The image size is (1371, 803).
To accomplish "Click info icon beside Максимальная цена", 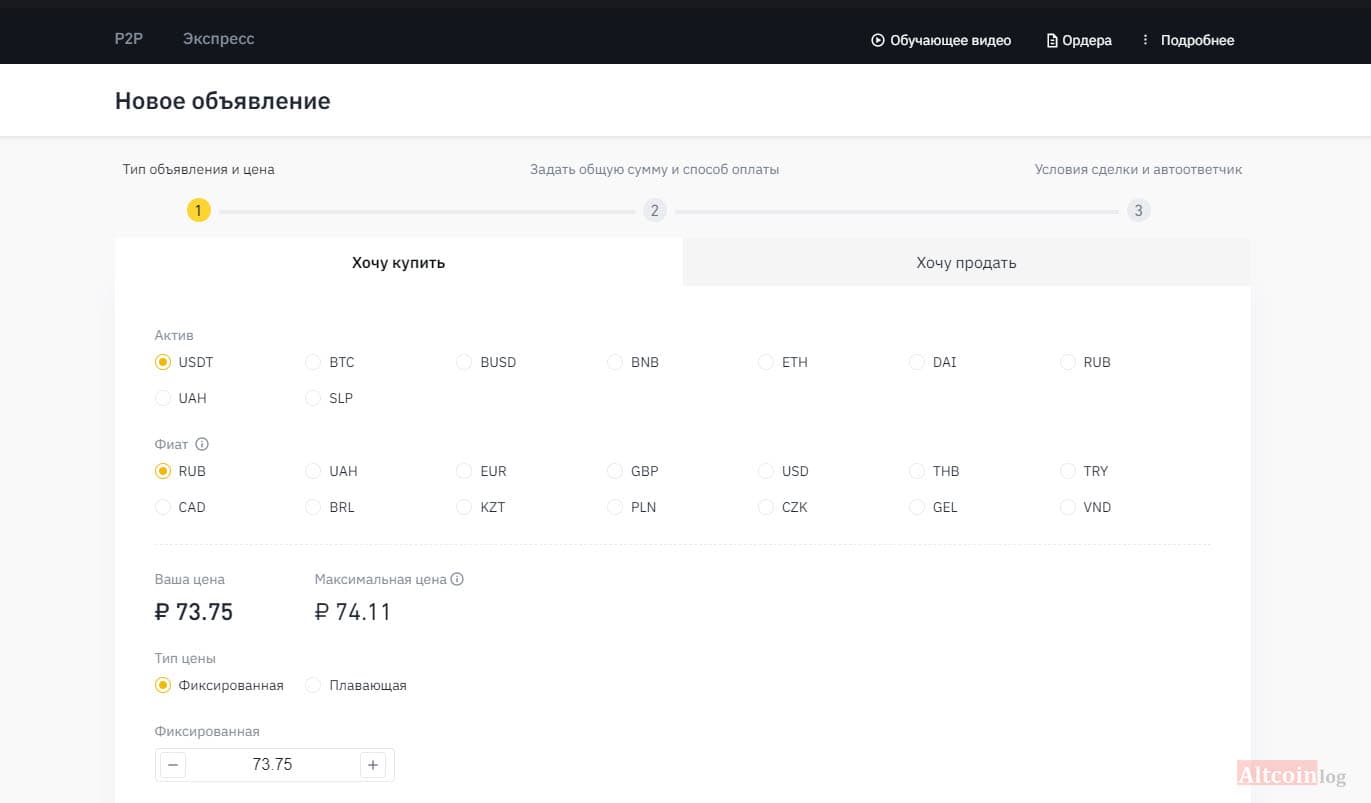I will point(457,579).
